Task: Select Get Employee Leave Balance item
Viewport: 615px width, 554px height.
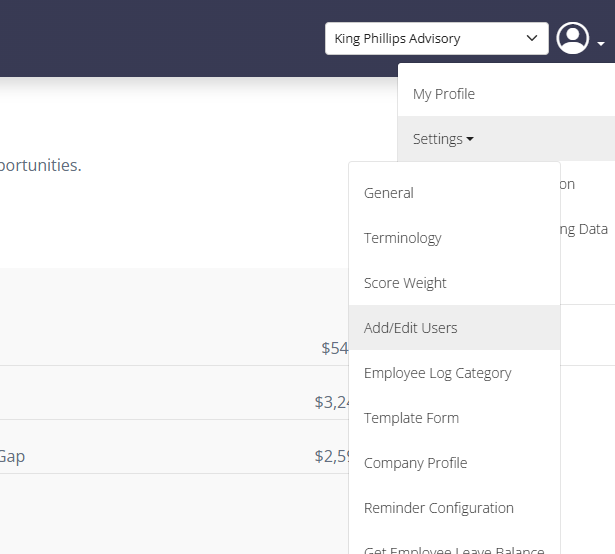Action: point(454,550)
